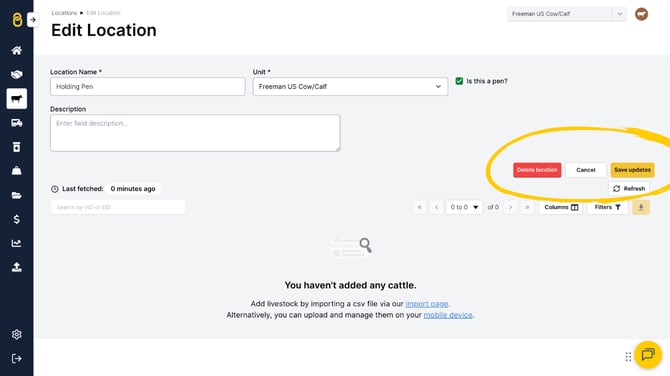Open the dollar finance icon
This screenshot has height=376, width=670.
pyautogui.click(x=17, y=219)
